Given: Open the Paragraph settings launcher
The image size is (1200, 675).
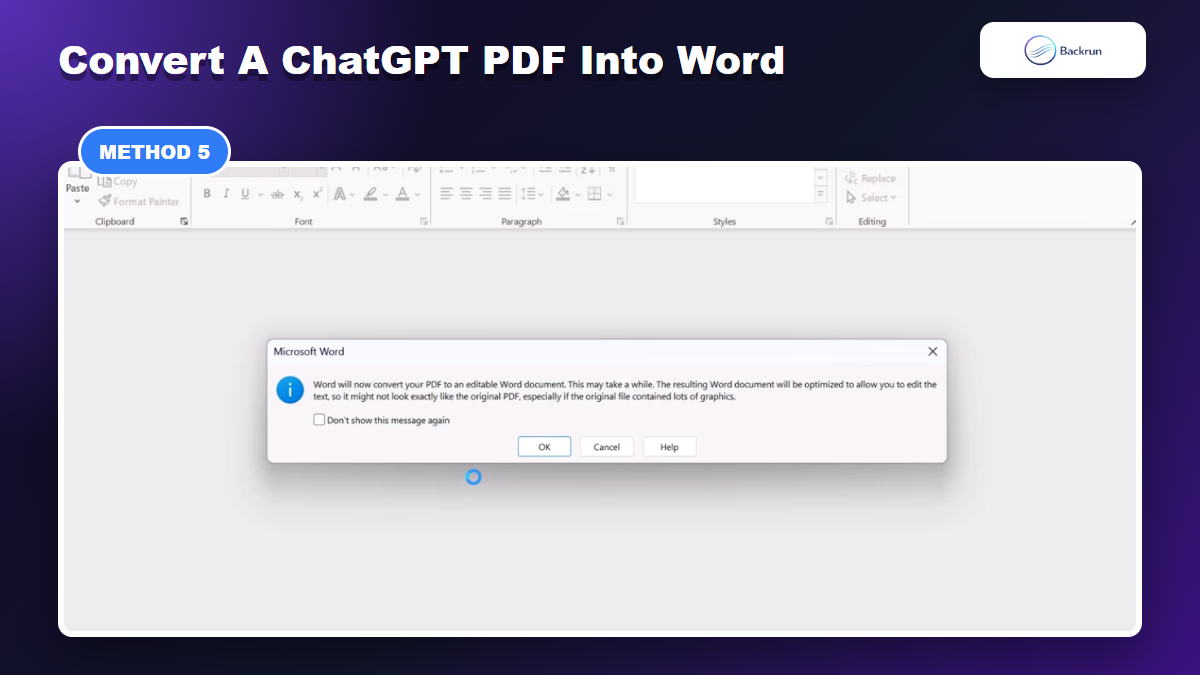Looking at the screenshot, I should pyautogui.click(x=620, y=222).
